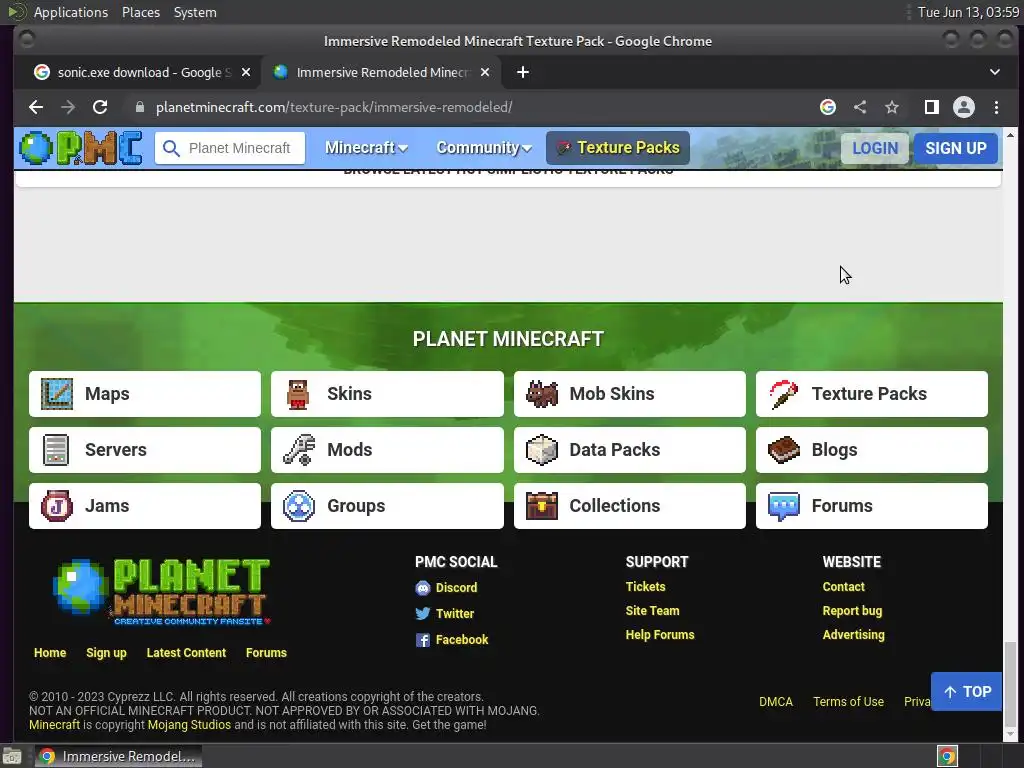Click Immersive Remodel taskbar window button
1024x768 pixels.
click(x=118, y=757)
